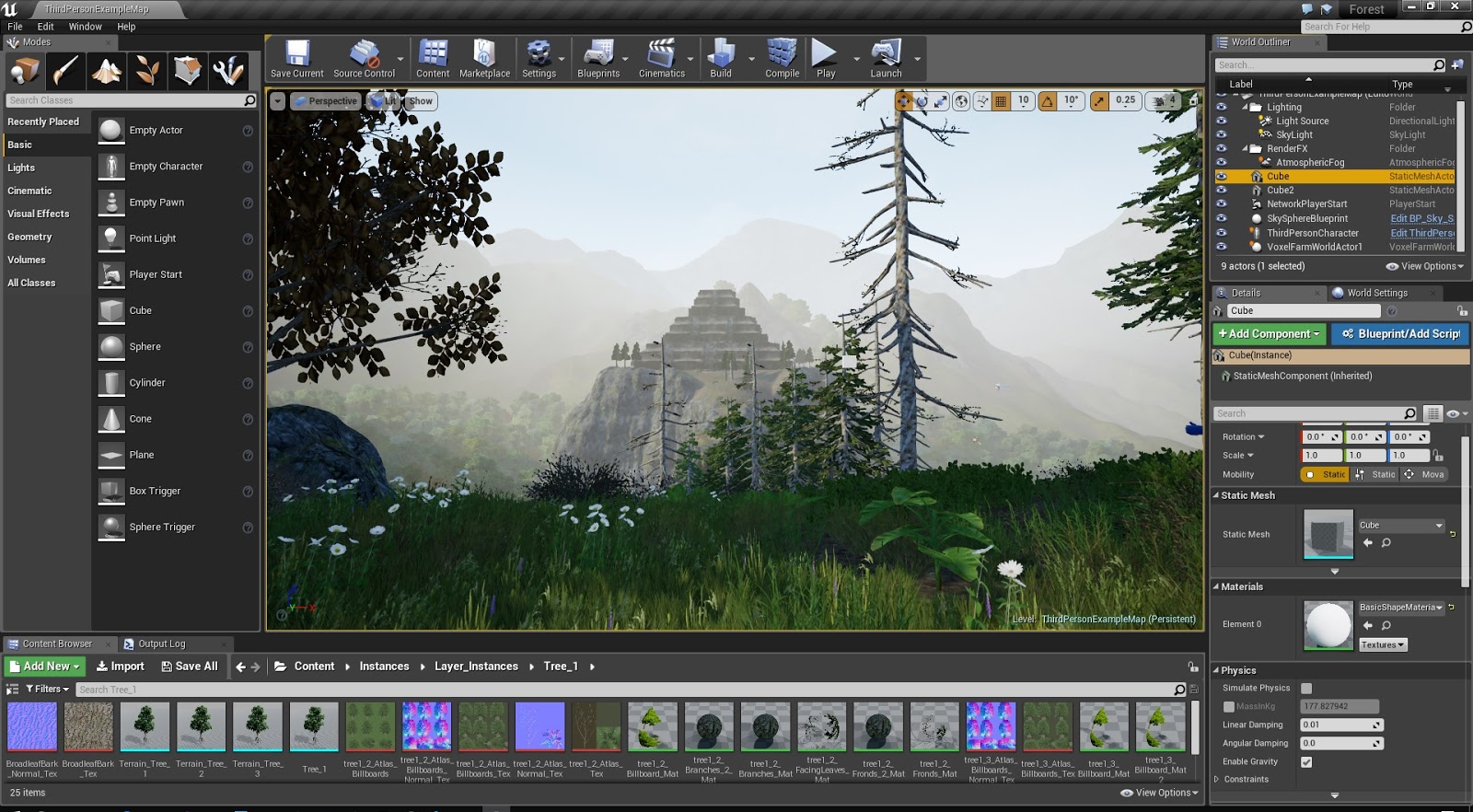
Task: Open the Textures dropdown under Materials
Action: pyautogui.click(x=1383, y=645)
